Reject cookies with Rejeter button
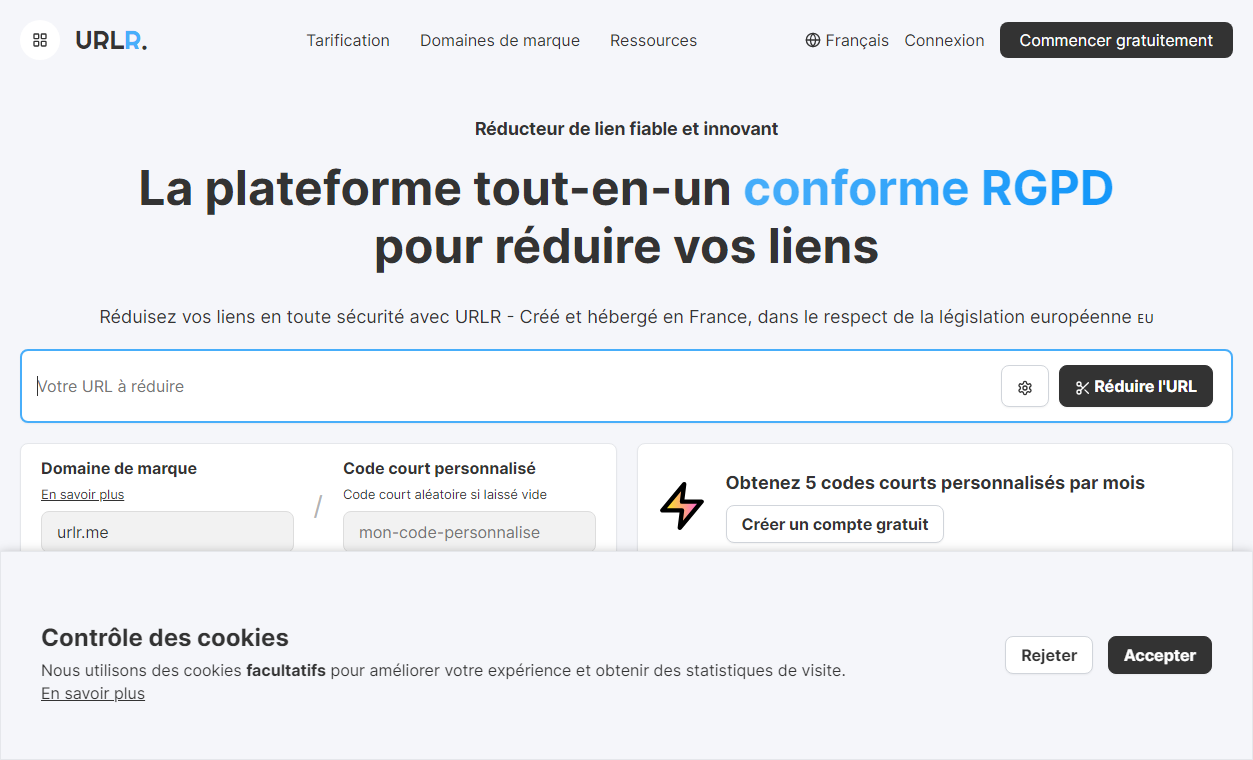The width and height of the screenshot is (1253, 760). (1048, 656)
